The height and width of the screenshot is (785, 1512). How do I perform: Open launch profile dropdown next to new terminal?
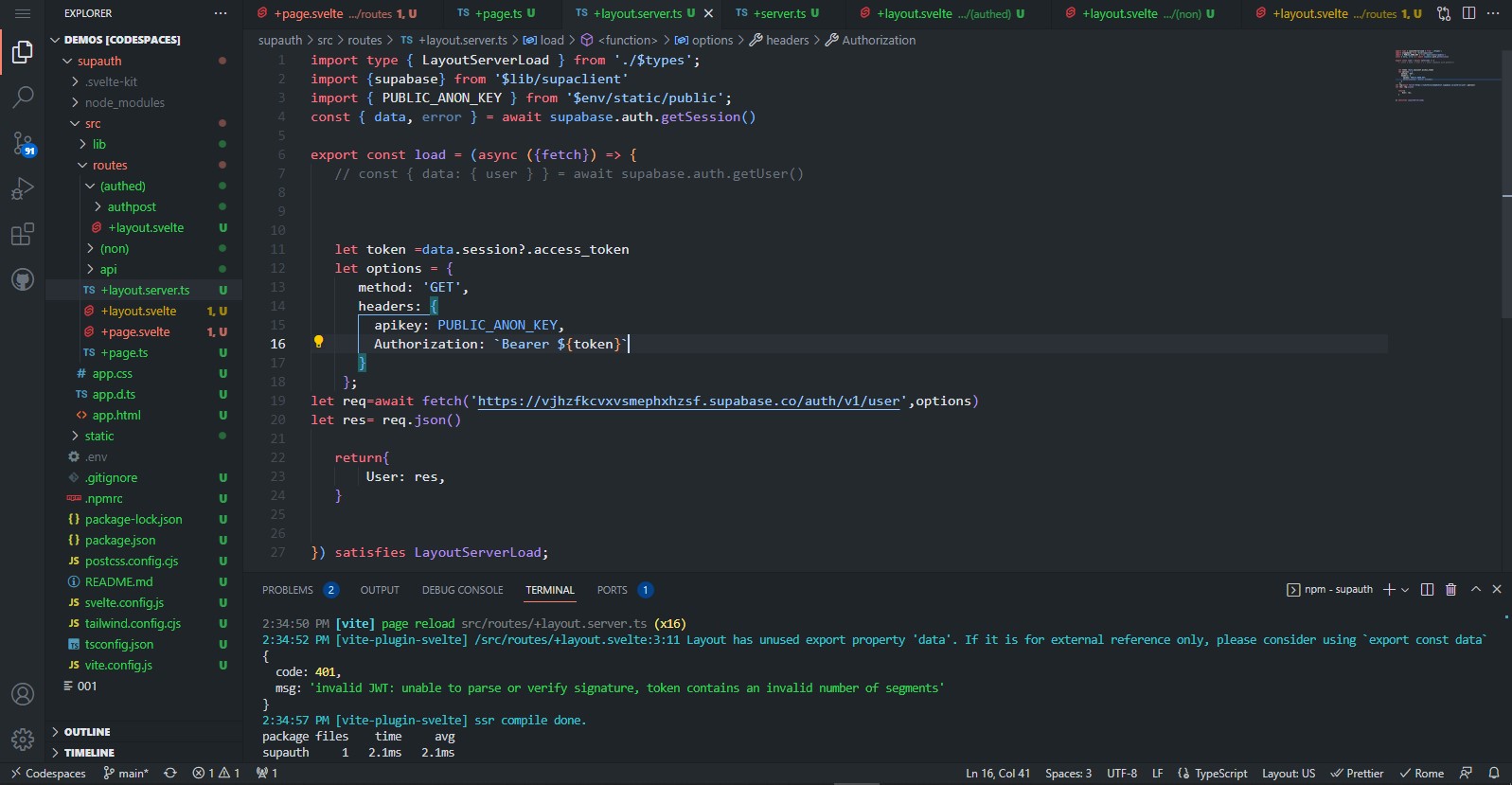(1405, 589)
